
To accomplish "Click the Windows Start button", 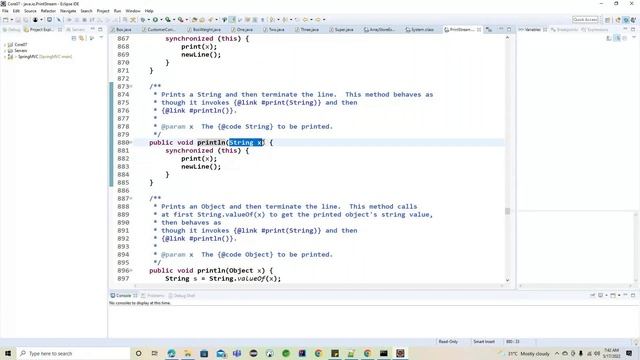I will (8, 353).
